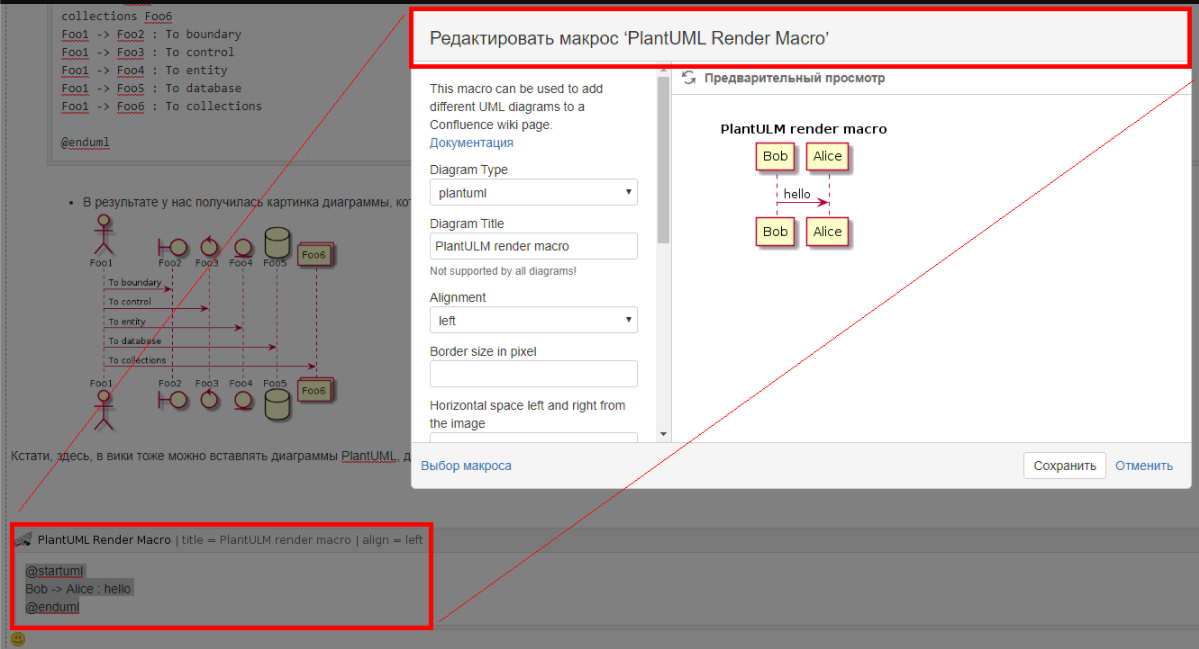Click the previewed Bob-Alice diagram
1199x649 pixels.
click(x=803, y=185)
